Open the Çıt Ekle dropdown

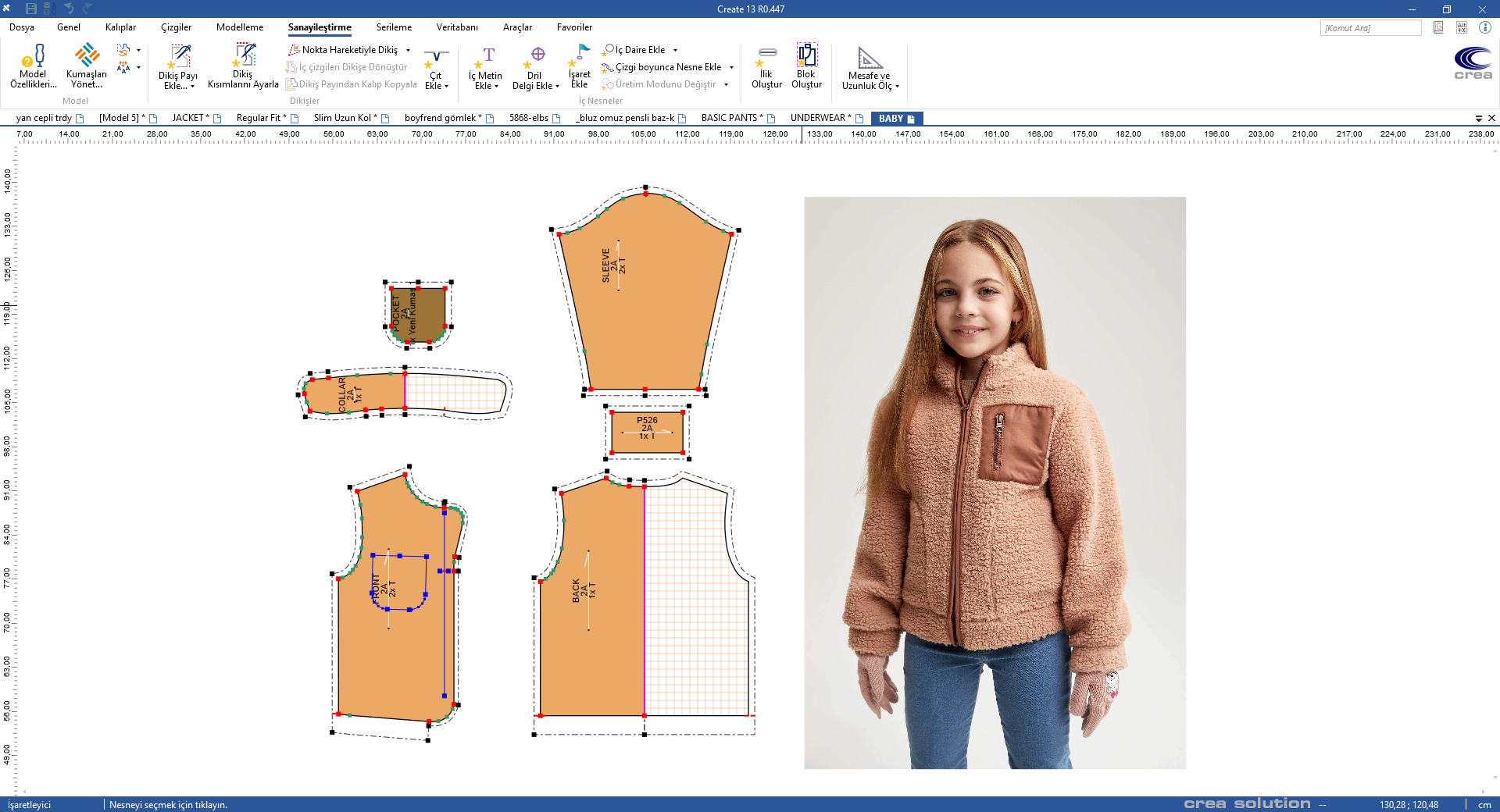point(446,87)
